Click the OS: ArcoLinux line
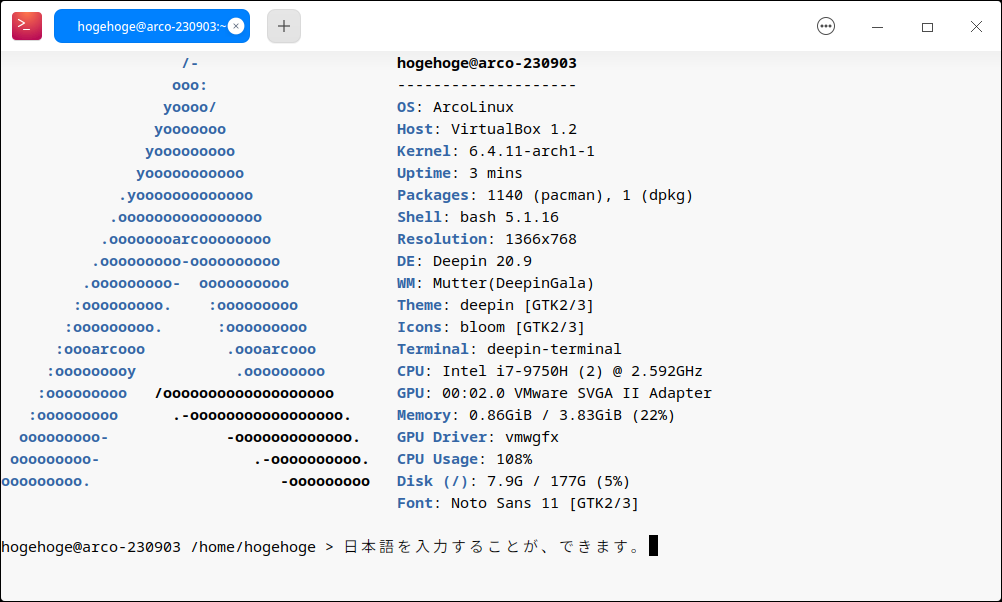The height and width of the screenshot is (602, 1002). tap(456, 107)
